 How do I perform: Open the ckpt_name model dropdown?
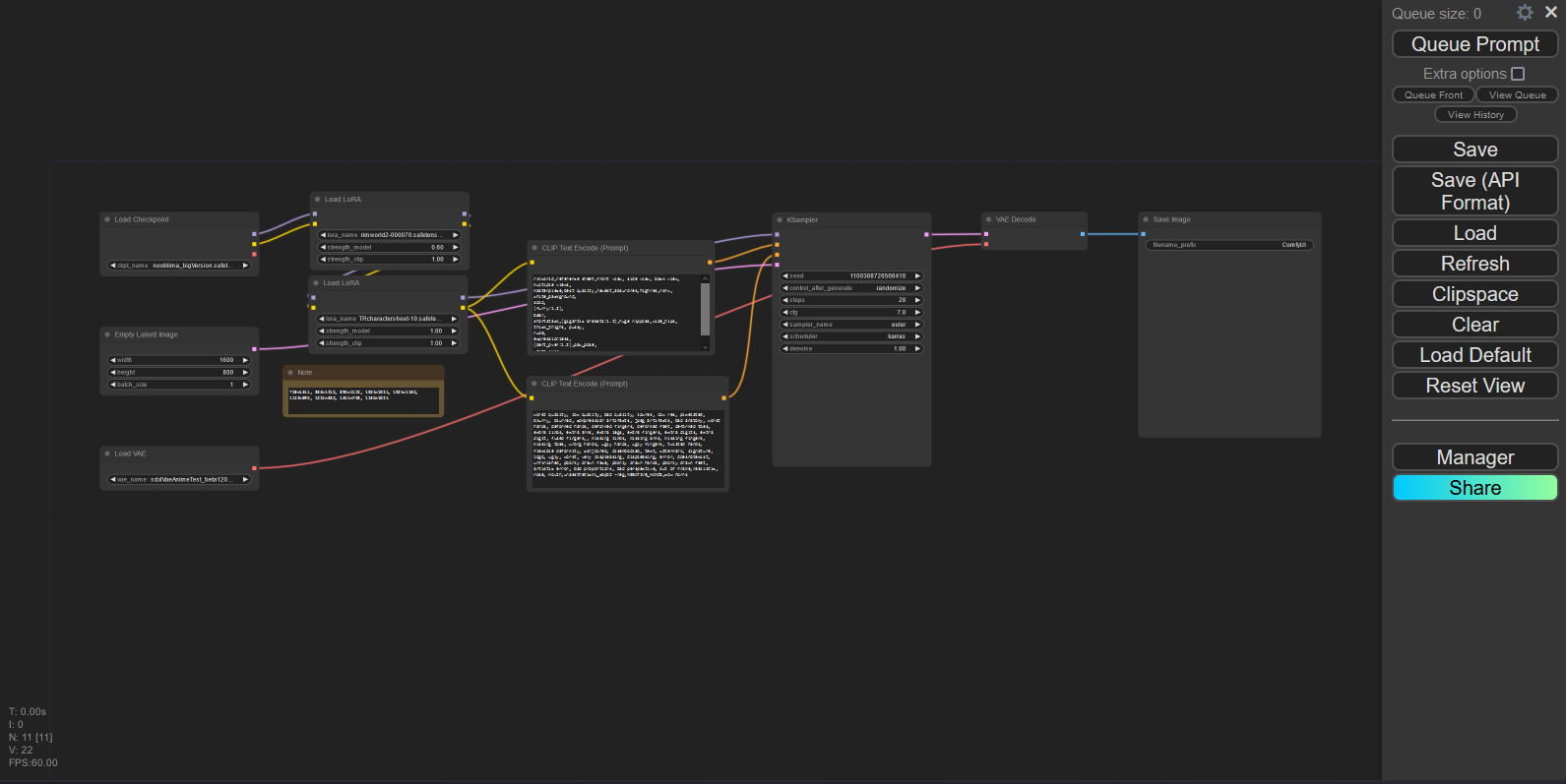click(179, 266)
